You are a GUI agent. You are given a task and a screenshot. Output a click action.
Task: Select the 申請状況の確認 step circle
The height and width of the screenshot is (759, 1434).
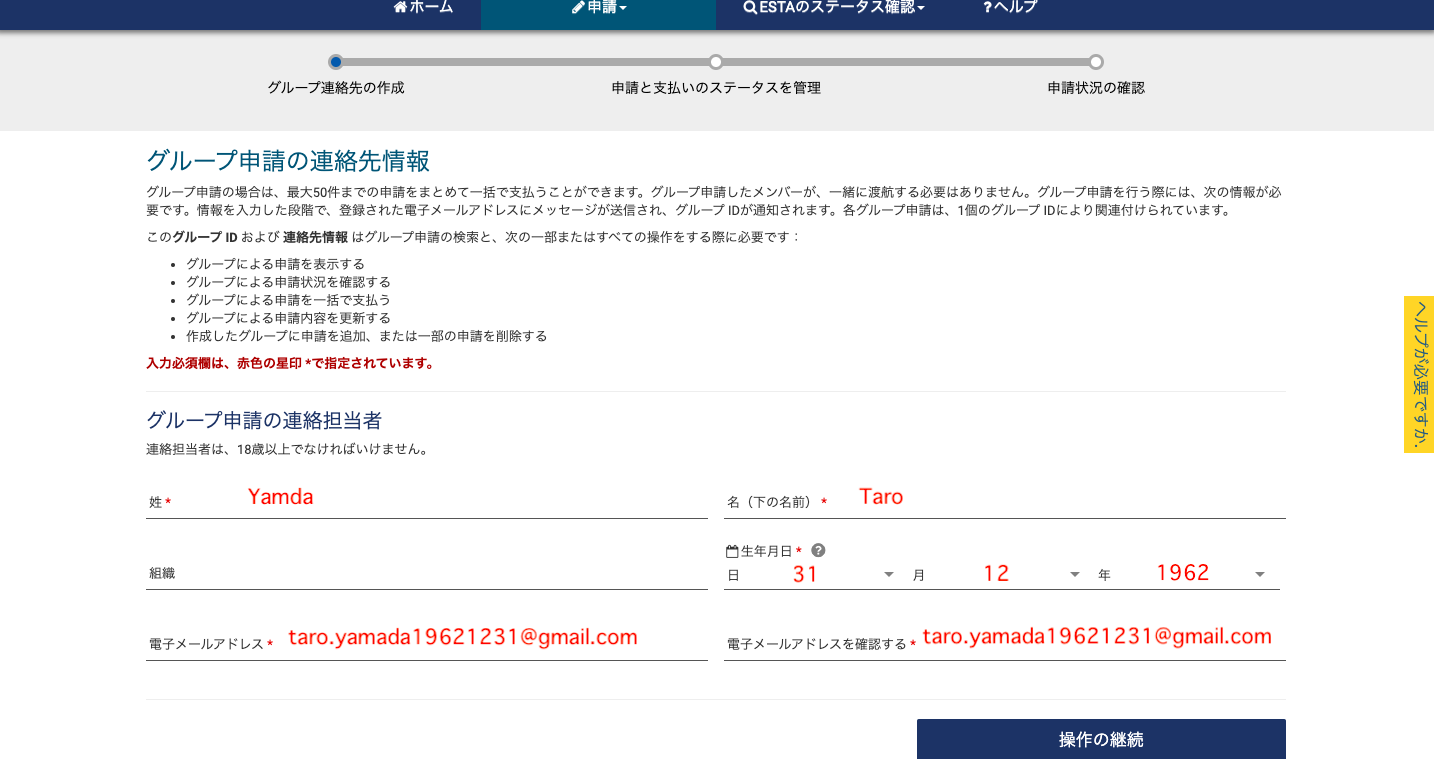coord(1096,62)
